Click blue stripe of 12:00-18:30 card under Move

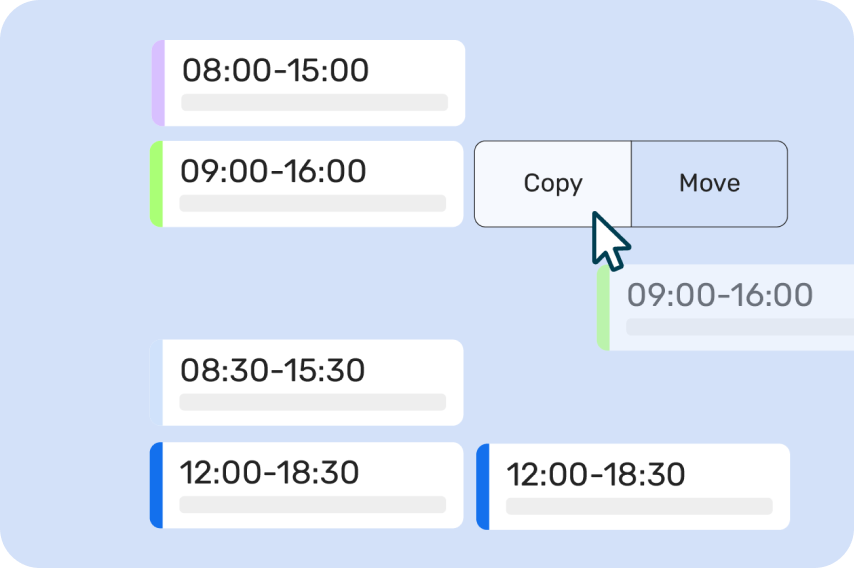tap(483, 486)
